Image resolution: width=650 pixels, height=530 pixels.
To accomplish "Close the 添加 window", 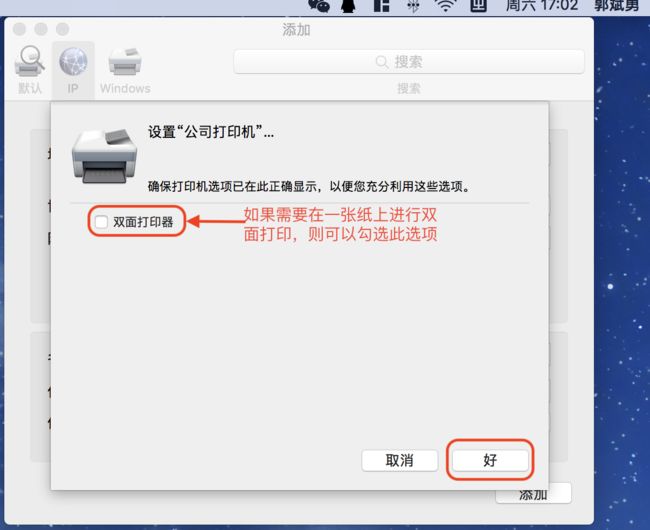I will coord(19,29).
